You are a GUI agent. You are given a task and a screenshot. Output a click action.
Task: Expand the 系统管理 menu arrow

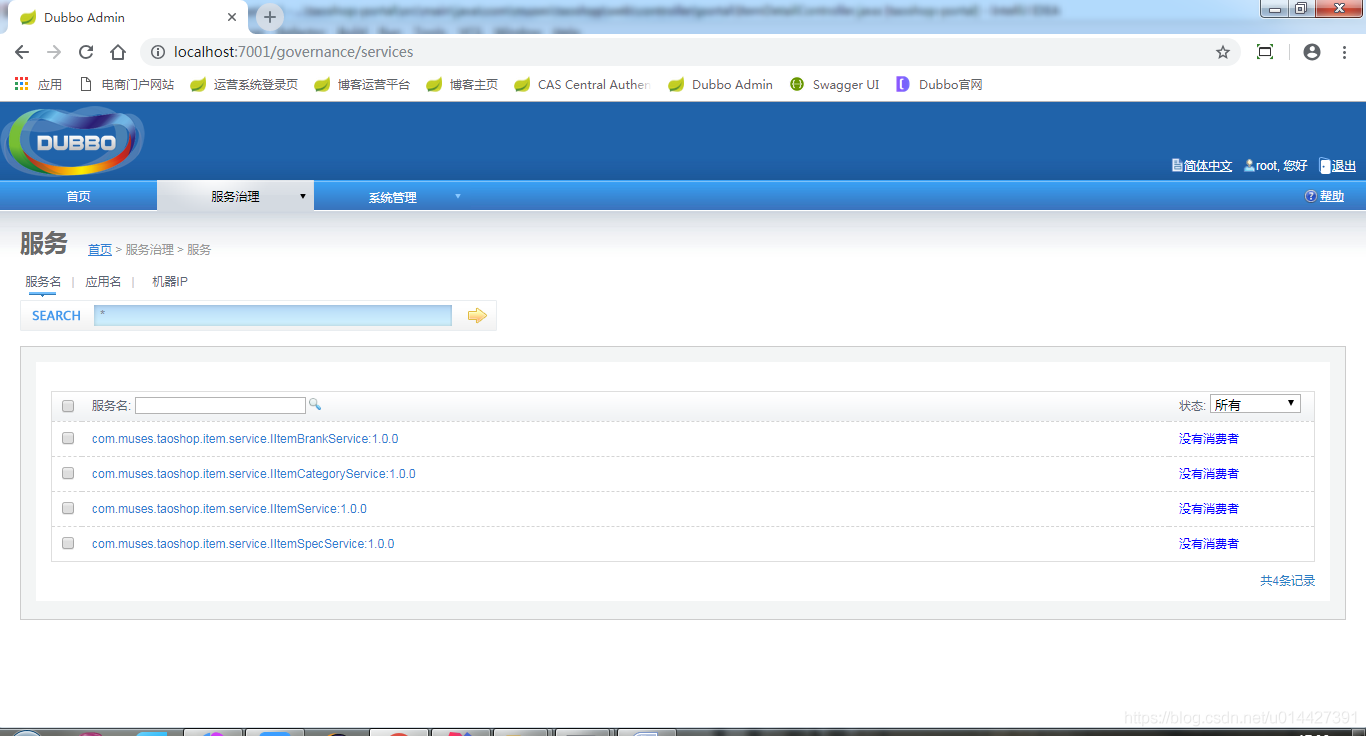(x=458, y=196)
